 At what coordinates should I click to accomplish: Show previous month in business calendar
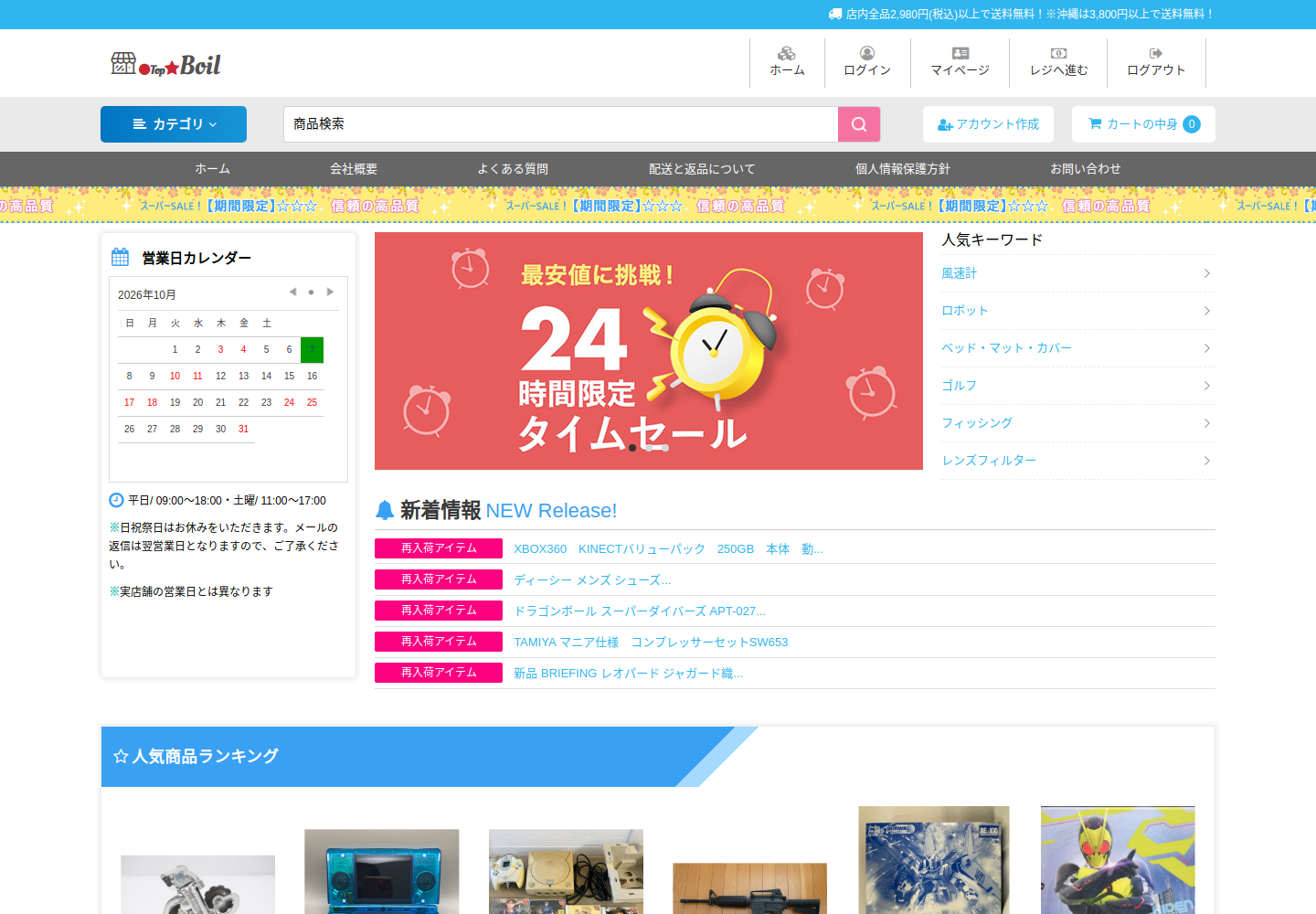pyautogui.click(x=292, y=292)
